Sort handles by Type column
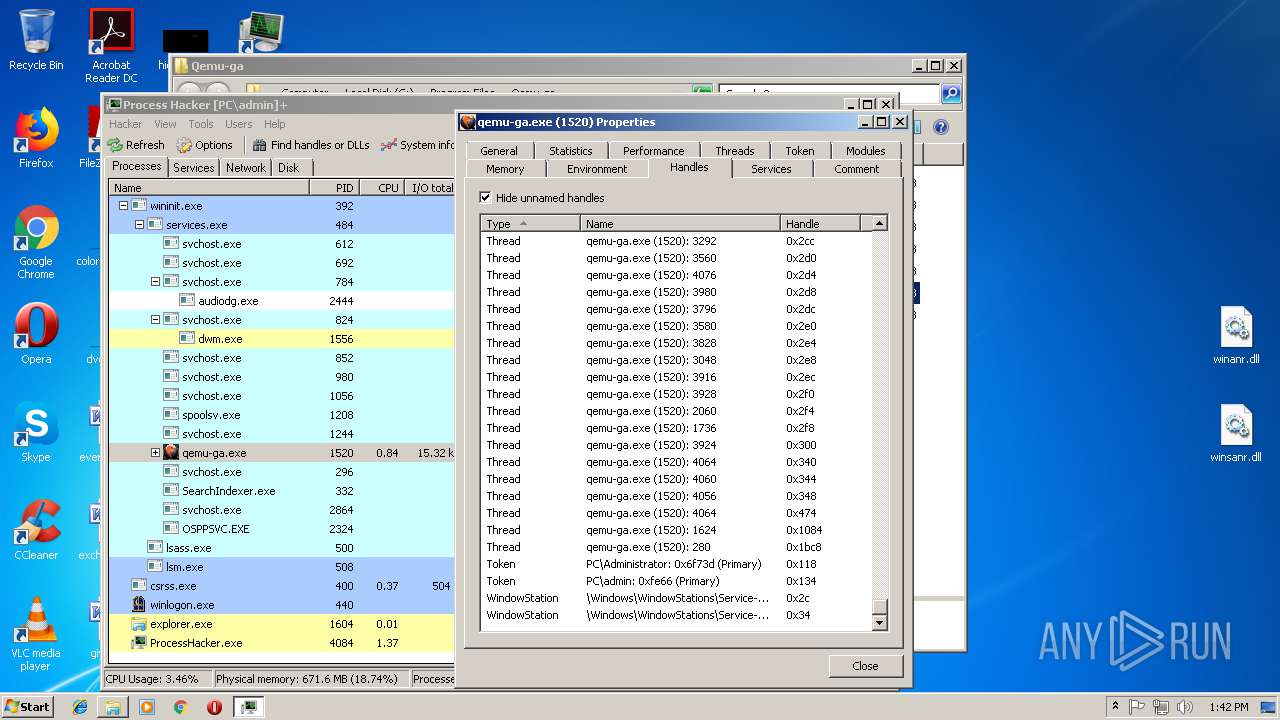Image resolution: width=1280 pixels, height=720 pixels. point(530,224)
